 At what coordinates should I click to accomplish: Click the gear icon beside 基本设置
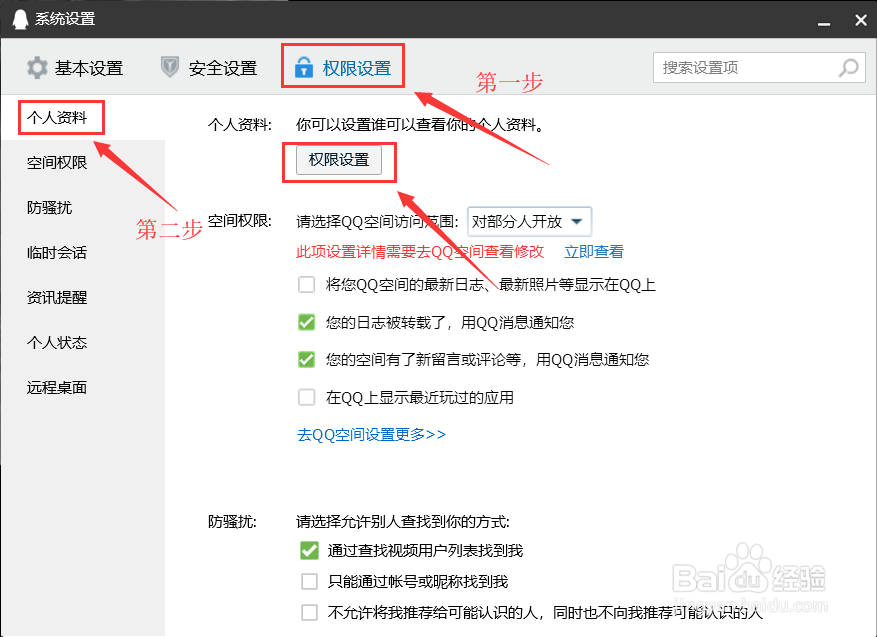[x=37, y=67]
